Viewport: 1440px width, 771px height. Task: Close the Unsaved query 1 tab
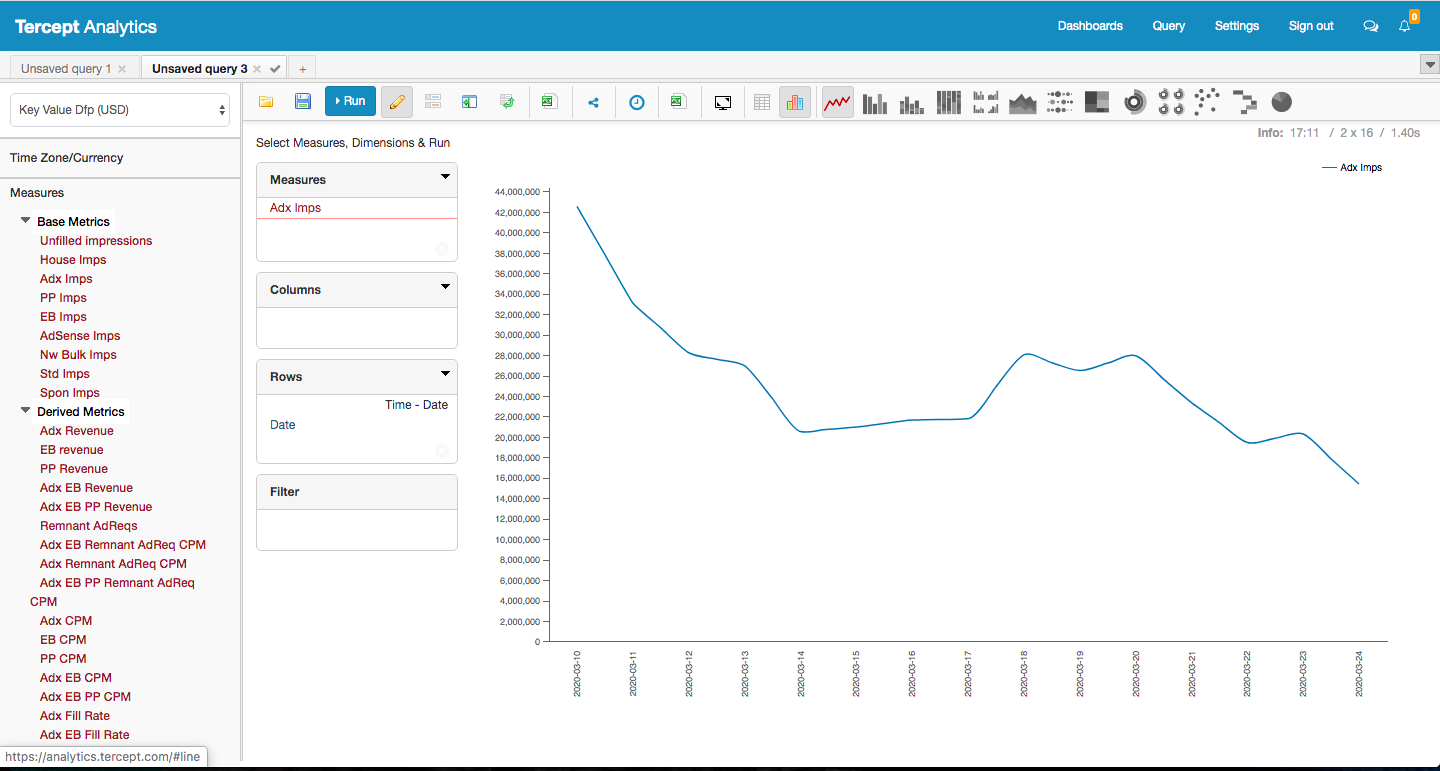(122, 69)
